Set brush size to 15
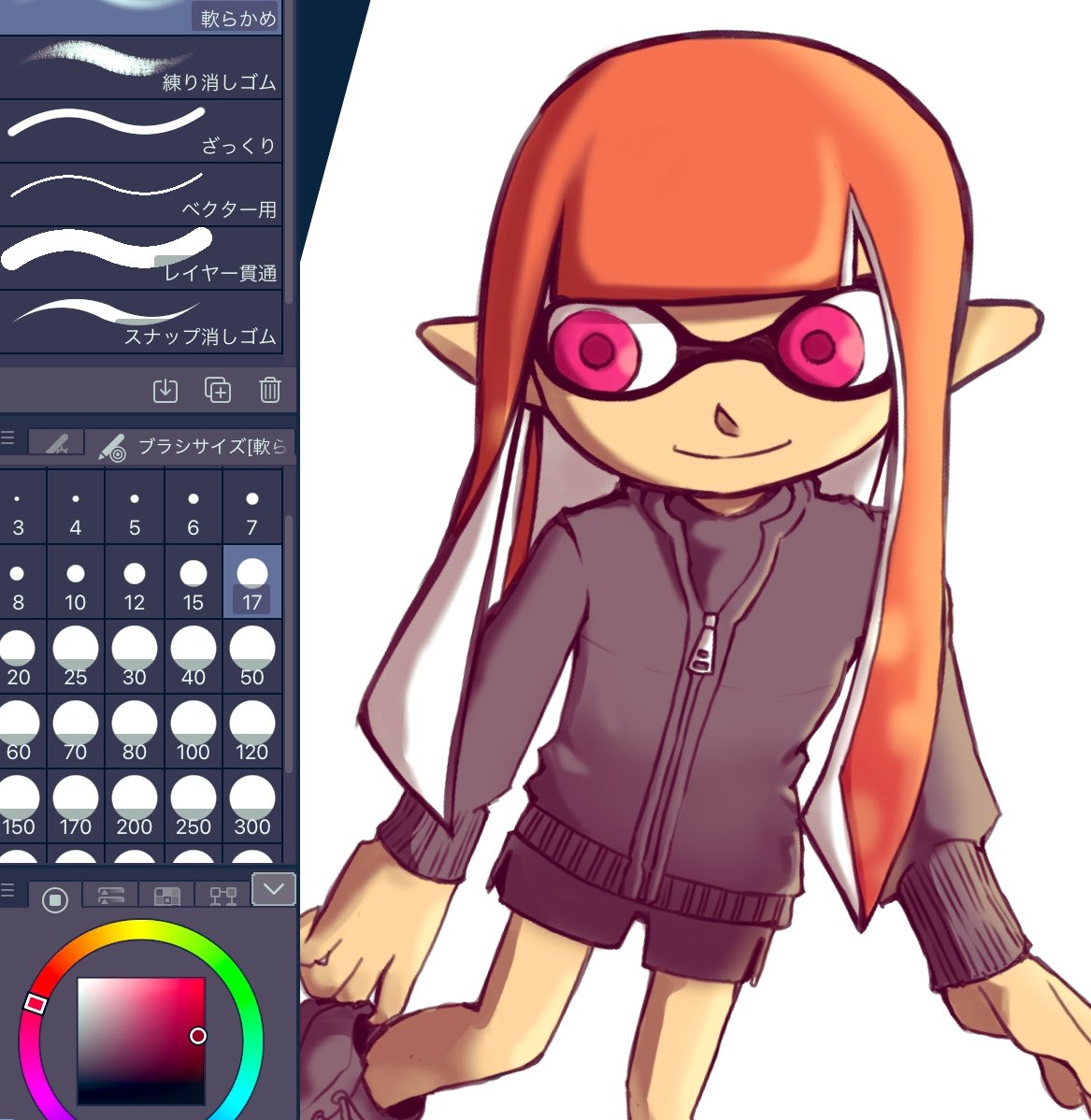The height and width of the screenshot is (1120, 1091). click(x=193, y=582)
